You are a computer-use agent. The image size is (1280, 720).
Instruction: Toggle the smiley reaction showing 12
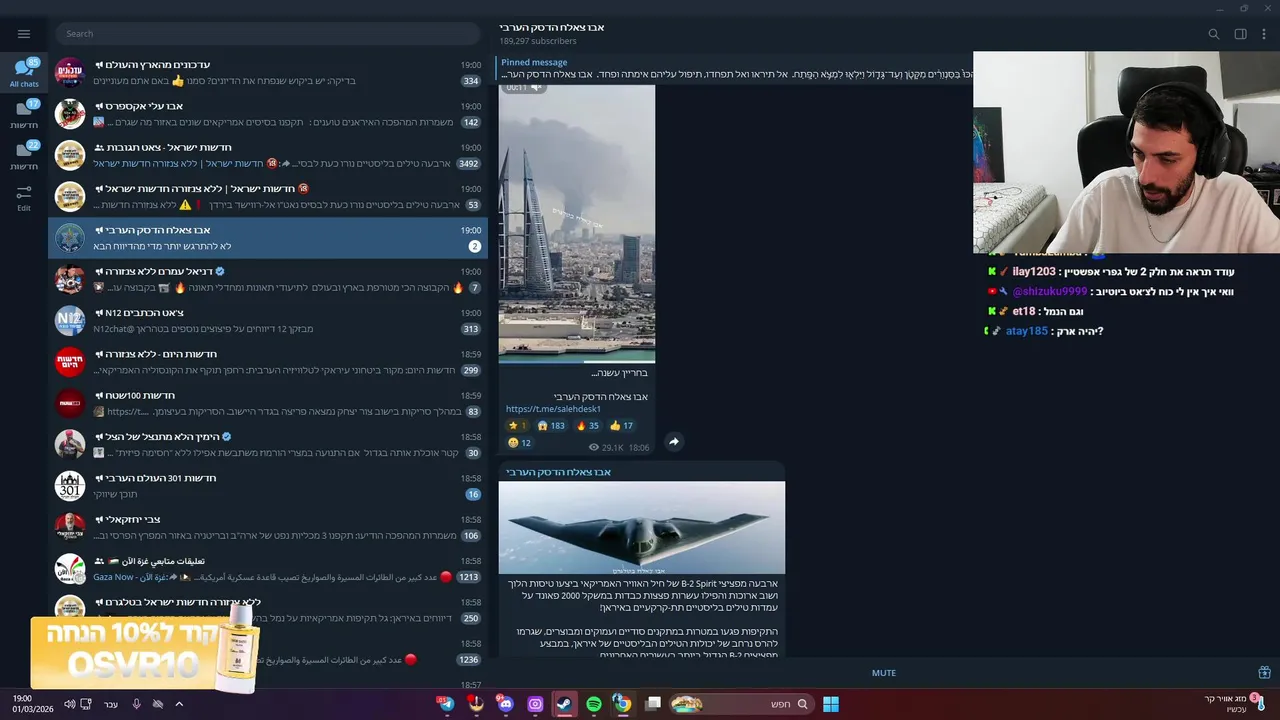pyautogui.click(x=520, y=443)
